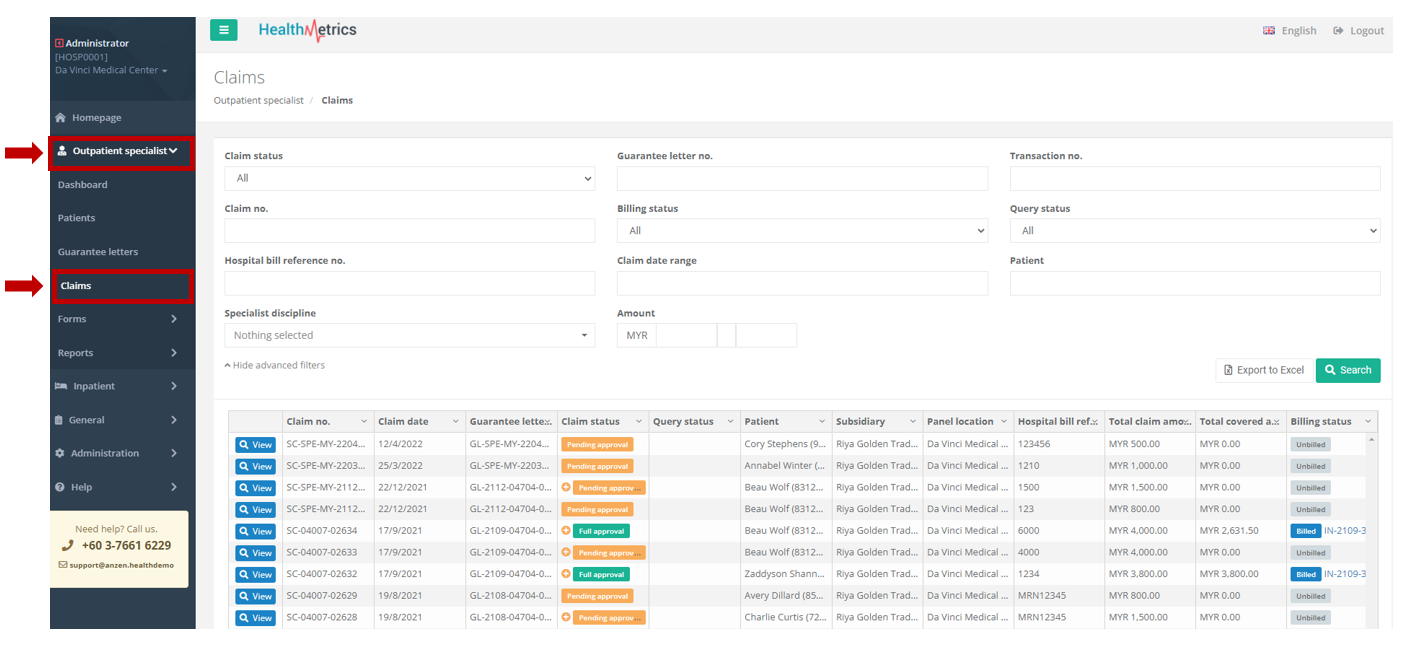1403x663 pixels.
Task: Open Help via the question mark icon
Action: [60, 487]
